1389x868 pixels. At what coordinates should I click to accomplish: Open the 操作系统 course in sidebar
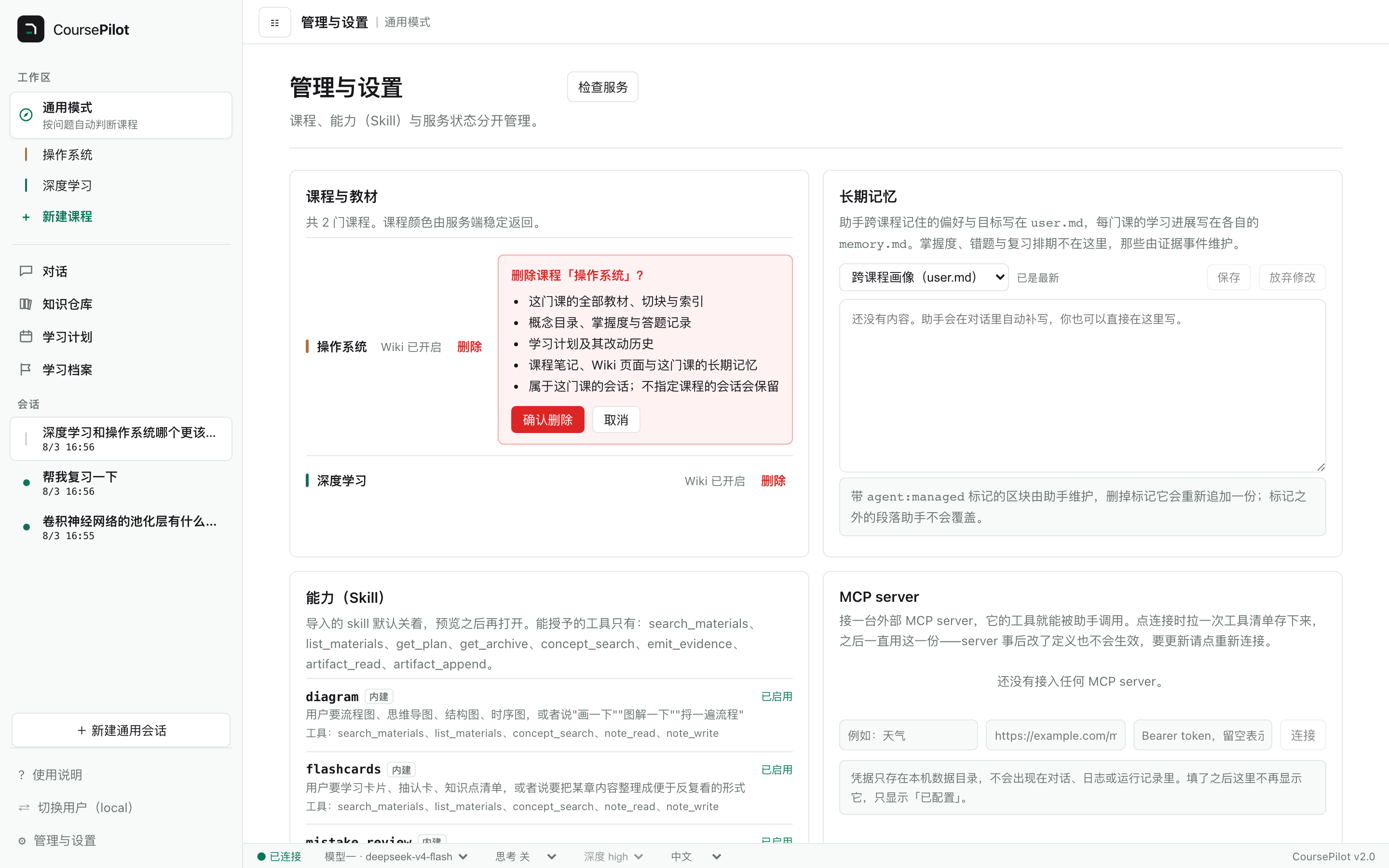coord(121,154)
